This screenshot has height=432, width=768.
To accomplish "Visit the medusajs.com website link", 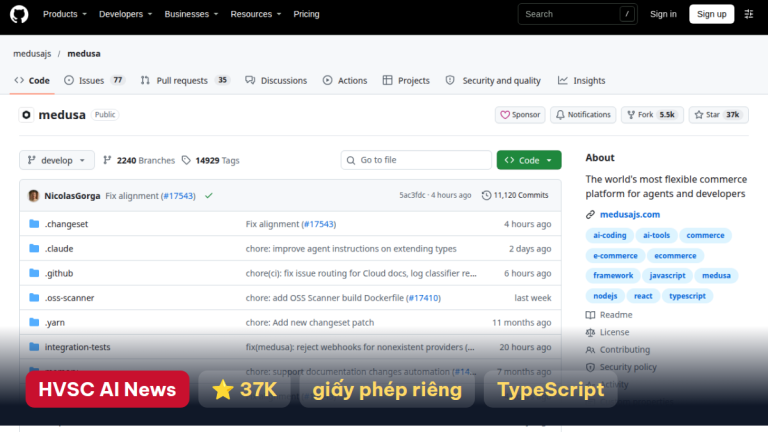I will [630, 215].
